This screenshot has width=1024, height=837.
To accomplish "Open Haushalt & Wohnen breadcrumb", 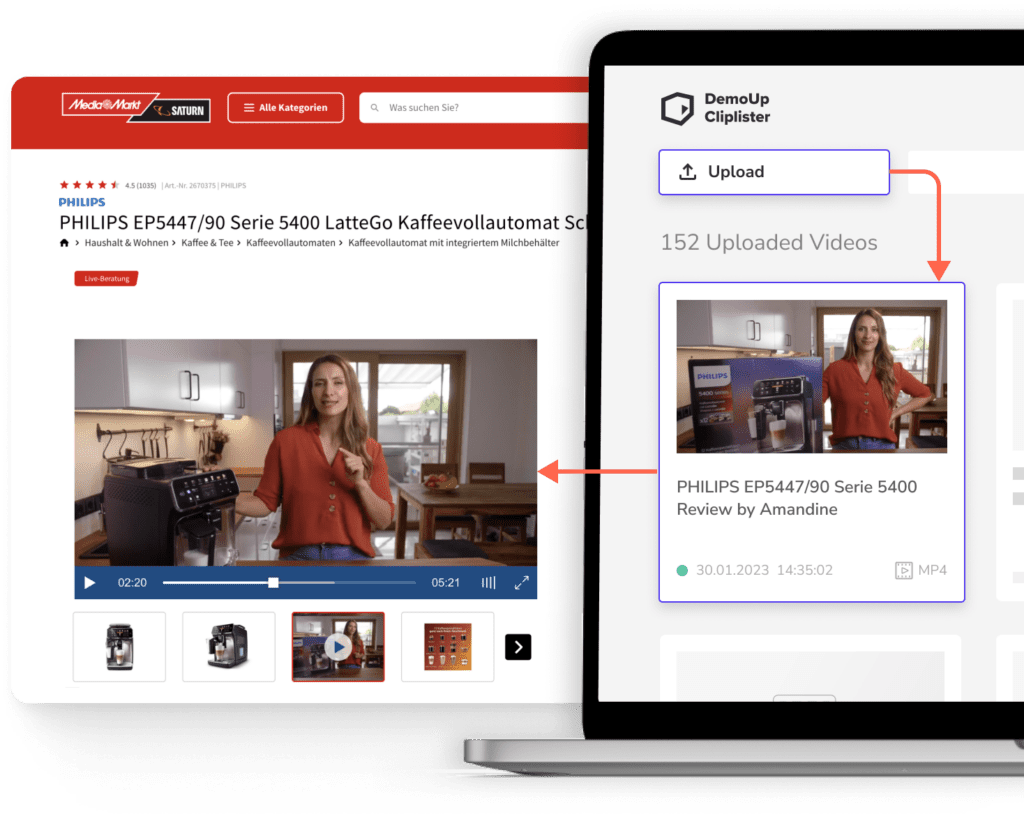I will pyautogui.click(x=126, y=243).
